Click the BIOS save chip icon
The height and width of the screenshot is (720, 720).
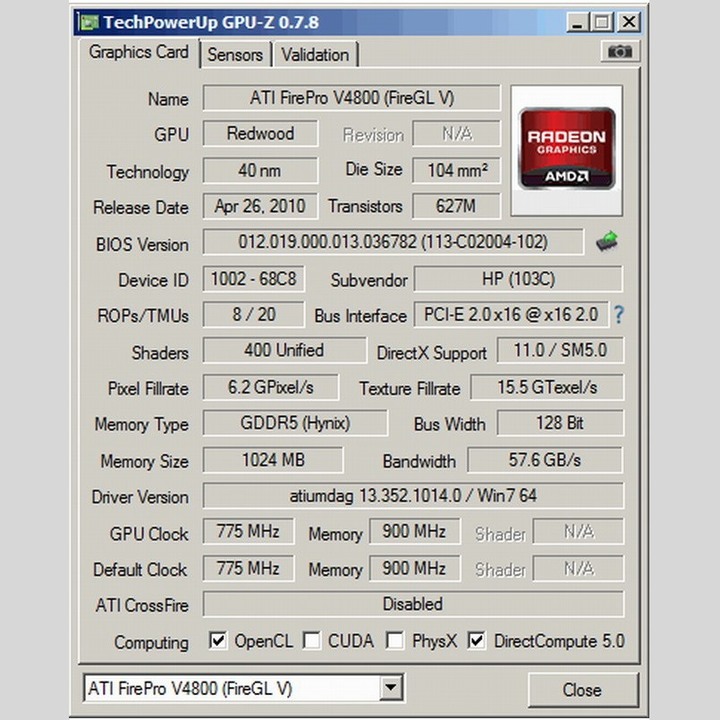[x=607, y=242]
